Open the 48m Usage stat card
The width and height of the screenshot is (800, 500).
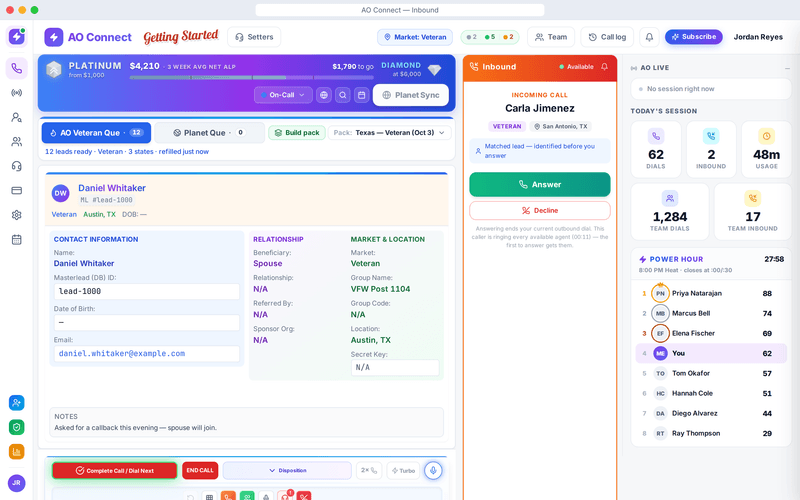766,149
